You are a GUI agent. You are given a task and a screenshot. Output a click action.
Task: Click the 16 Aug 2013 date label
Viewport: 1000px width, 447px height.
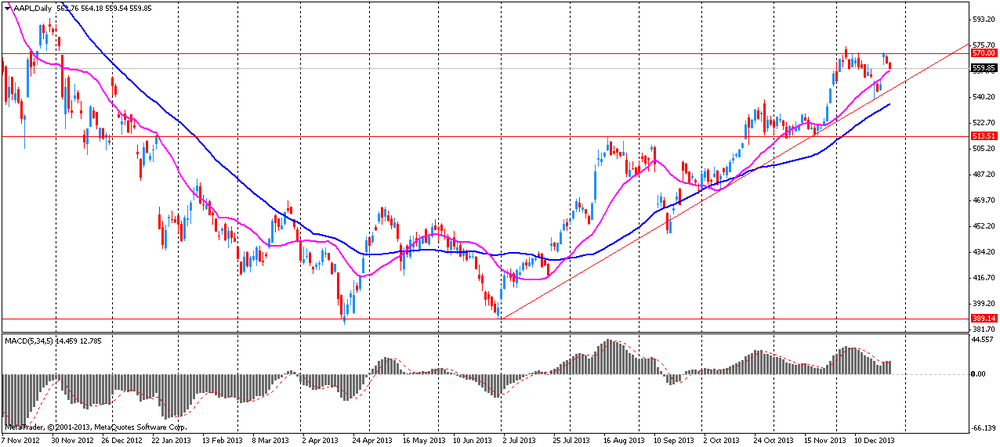coord(622,440)
